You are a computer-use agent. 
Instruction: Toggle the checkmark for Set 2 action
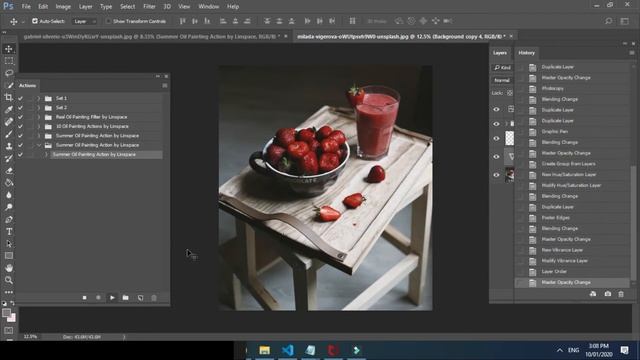point(20,108)
